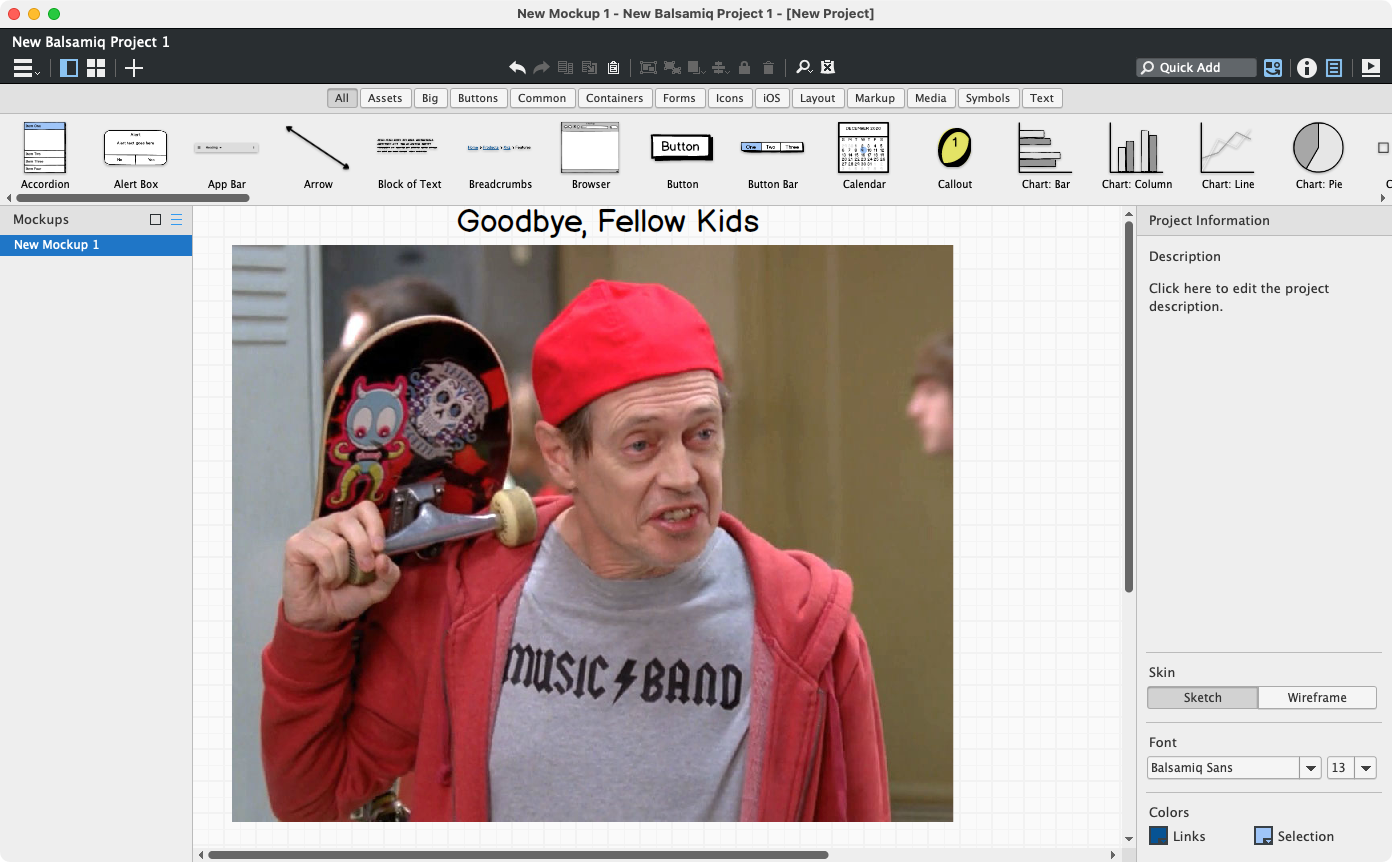Open the main hamburger menu
Image resolution: width=1392 pixels, height=862 pixels.
click(25, 68)
